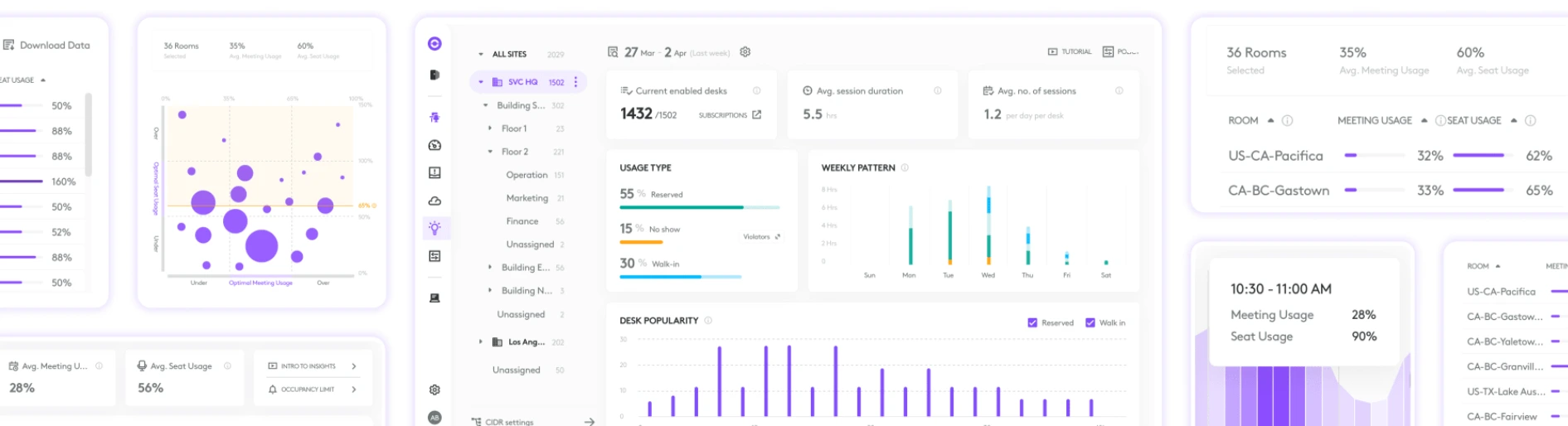Open subscriptions external link icon

click(x=756, y=115)
